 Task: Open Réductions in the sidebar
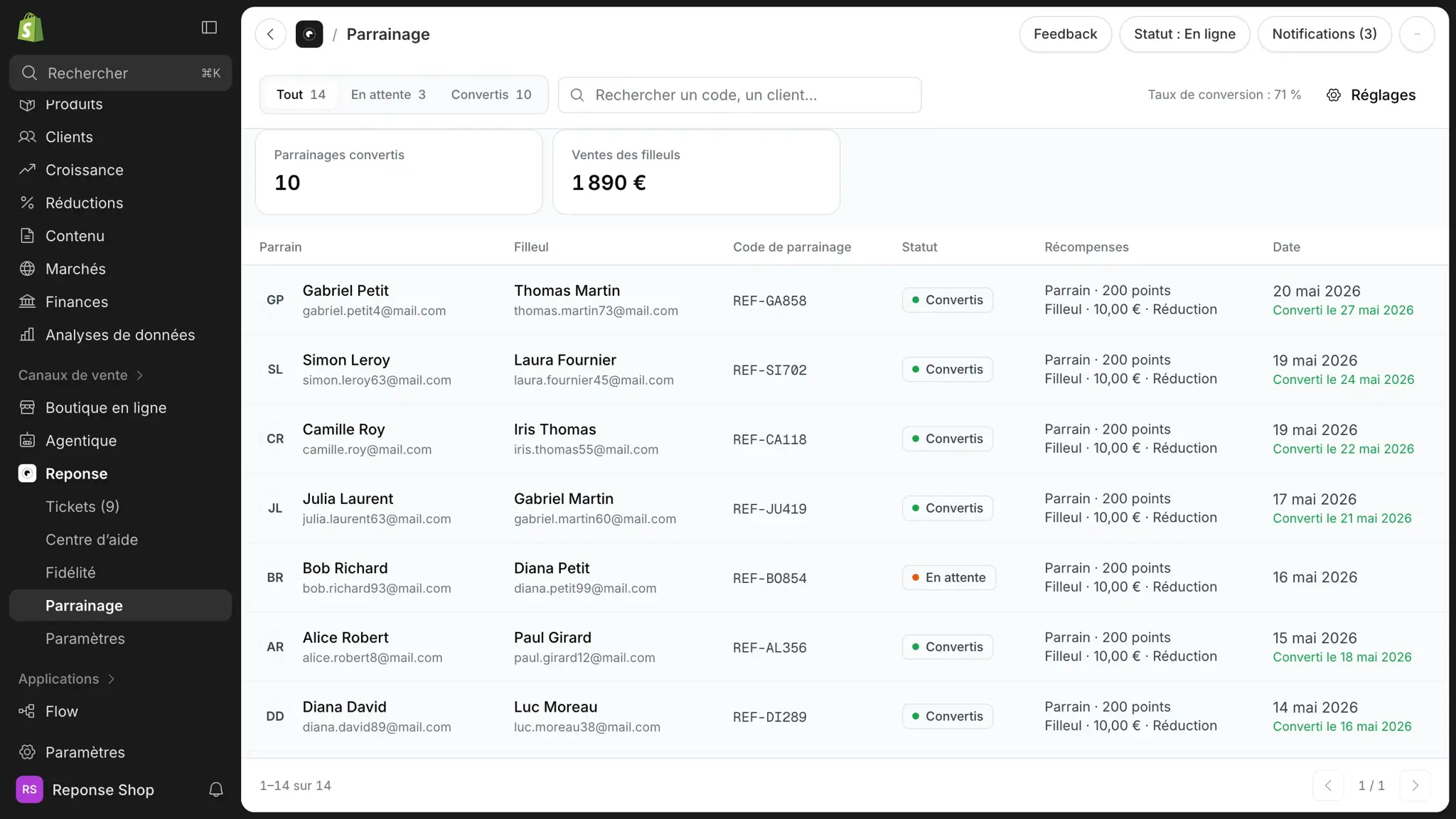point(120,203)
